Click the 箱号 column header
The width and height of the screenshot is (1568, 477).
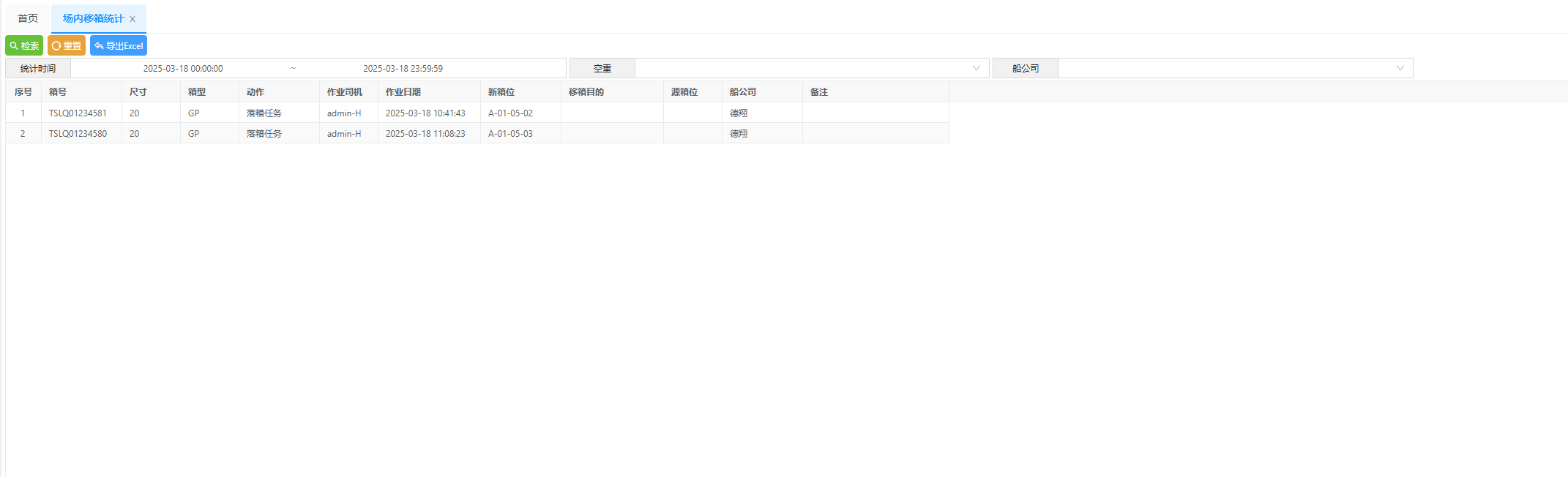pos(58,92)
